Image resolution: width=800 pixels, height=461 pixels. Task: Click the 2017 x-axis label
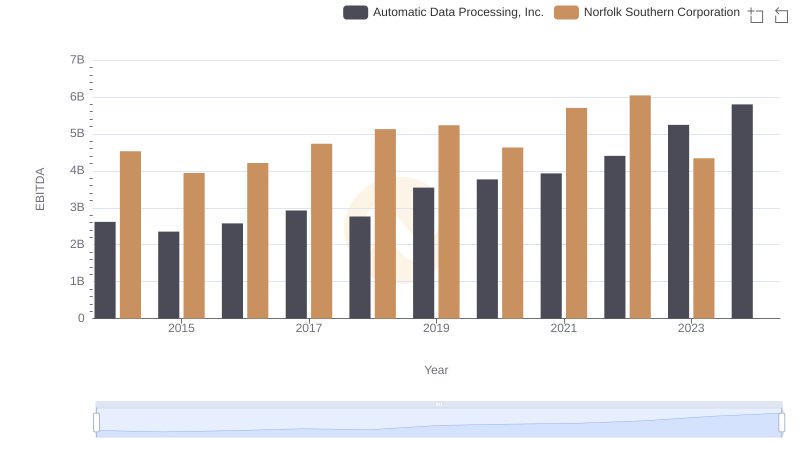[x=309, y=328]
